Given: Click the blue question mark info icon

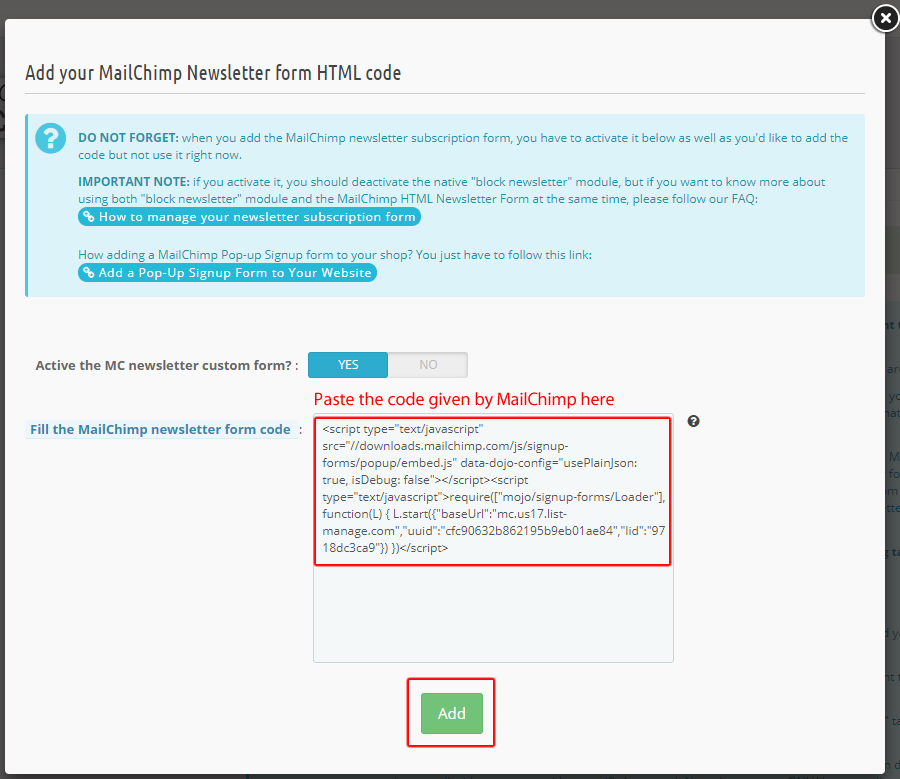Looking at the screenshot, I should [x=51, y=138].
